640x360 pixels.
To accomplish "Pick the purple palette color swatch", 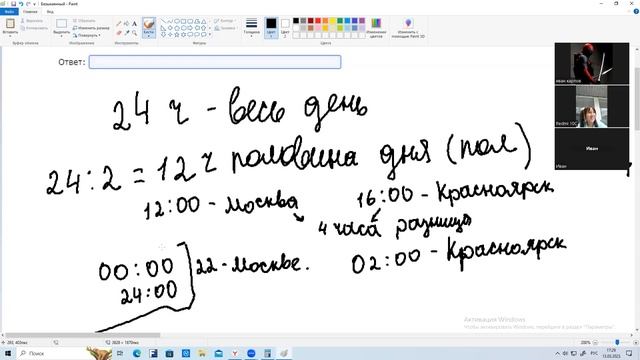I will 362,21.
